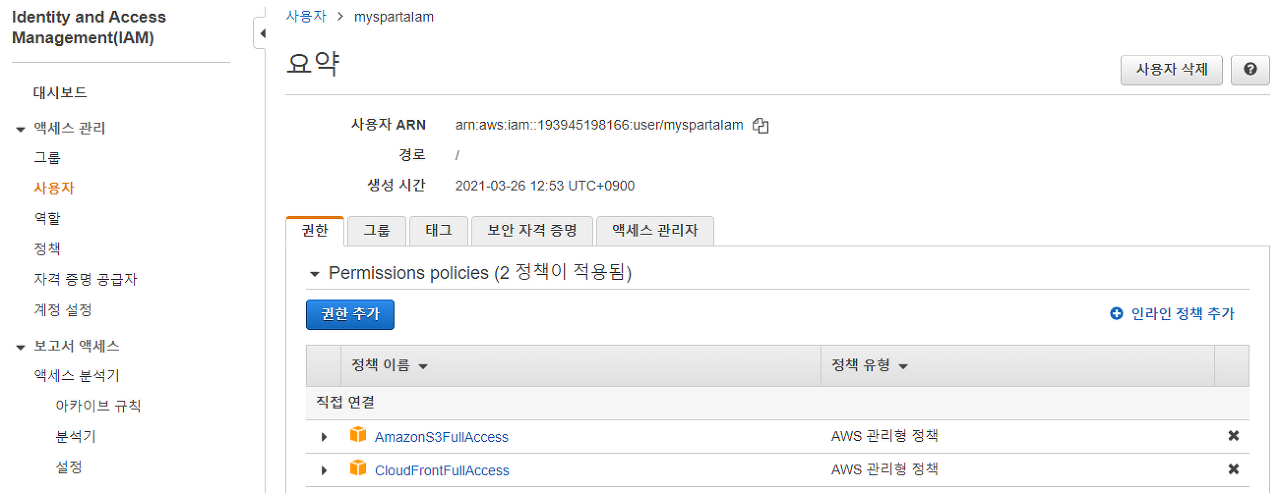
Task: Click the 사용자 삭제 button
Action: [x=1172, y=70]
